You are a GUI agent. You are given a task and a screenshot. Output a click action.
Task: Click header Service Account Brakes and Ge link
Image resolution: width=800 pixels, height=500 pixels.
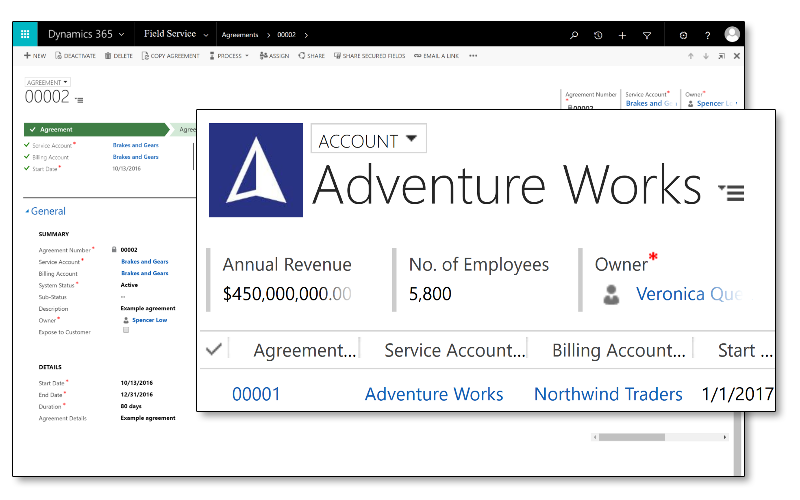tap(652, 103)
